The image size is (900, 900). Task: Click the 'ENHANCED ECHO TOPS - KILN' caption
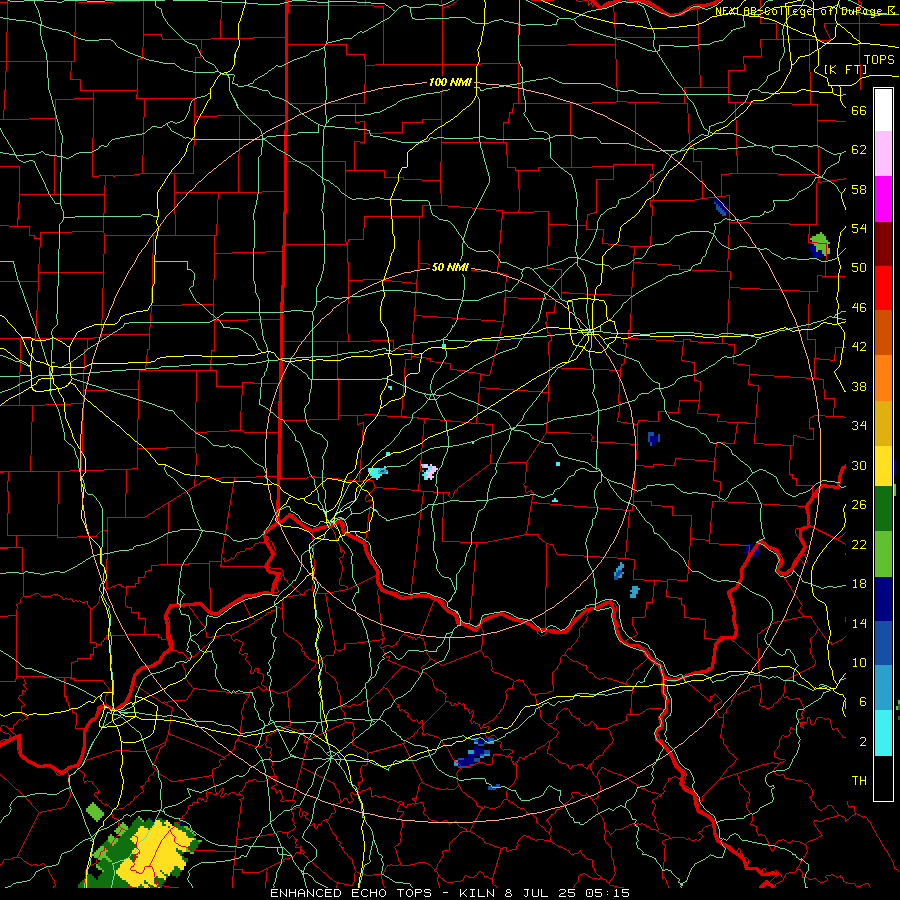click(x=382, y=893)
